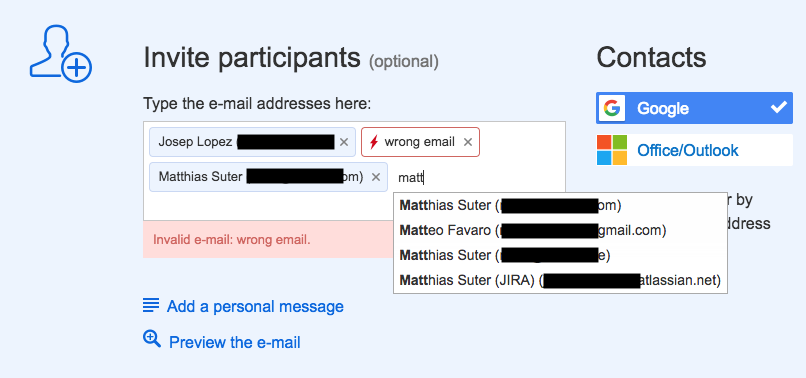Select the first Matthias Suter suggestion
The width and height of the screenshot is (806, 378).
pyautogui.click(x=560, y=205)
